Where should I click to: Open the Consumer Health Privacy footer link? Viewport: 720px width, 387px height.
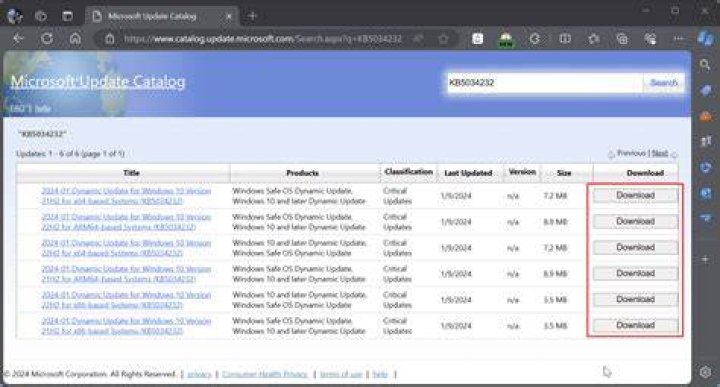[265, 375]
